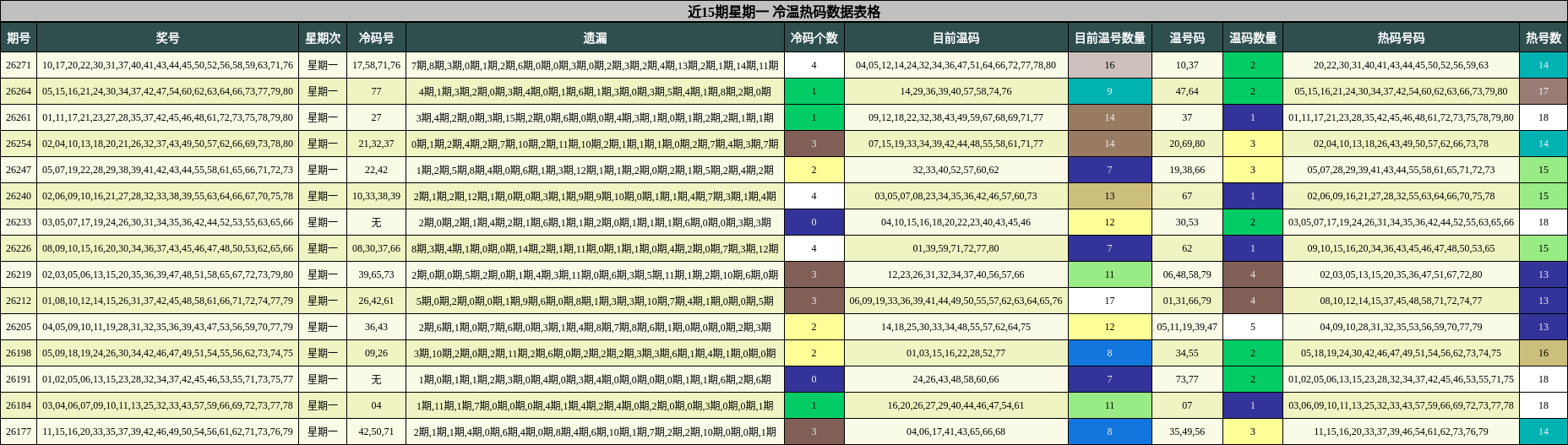This screenshot has height=445, width=1568.
Task: Click warm count 5 in row 26205
Action: click(x=1252, y=327)
